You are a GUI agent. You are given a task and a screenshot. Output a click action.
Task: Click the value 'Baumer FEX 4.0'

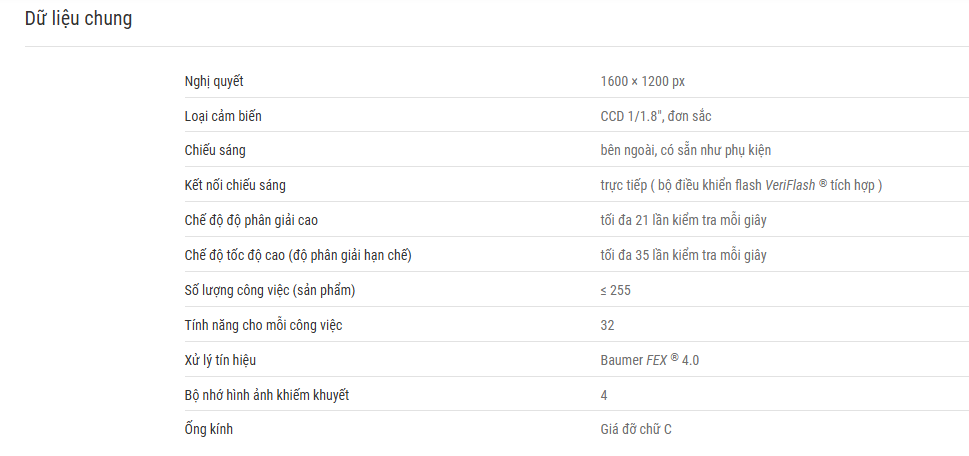650,360
